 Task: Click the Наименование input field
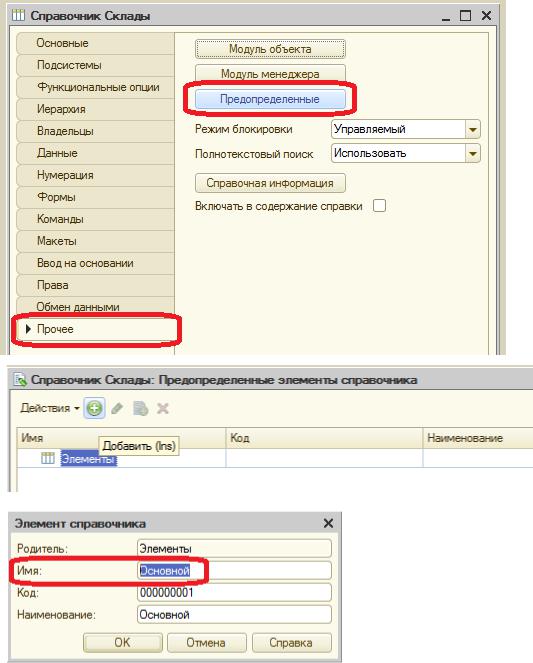click(x=235, y=615)
